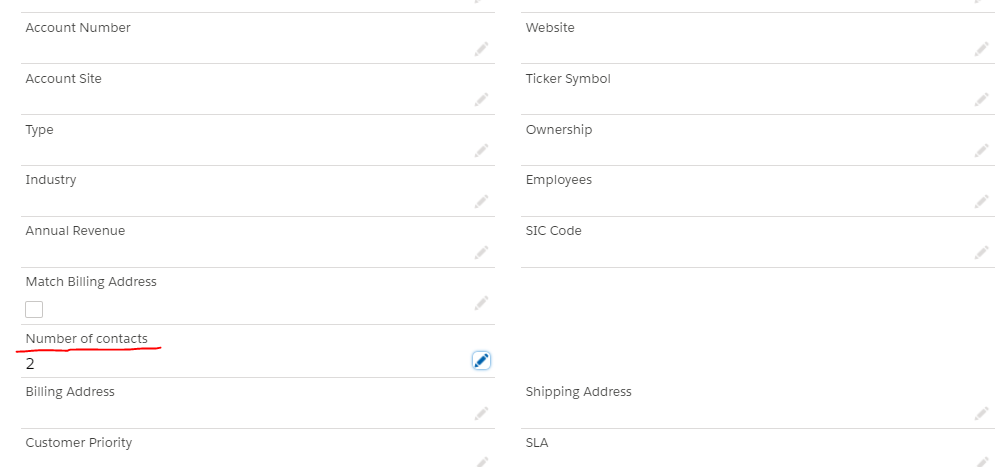Edit the Ownership field pencil icon
1001x467 pixels.
coord(981,151)
